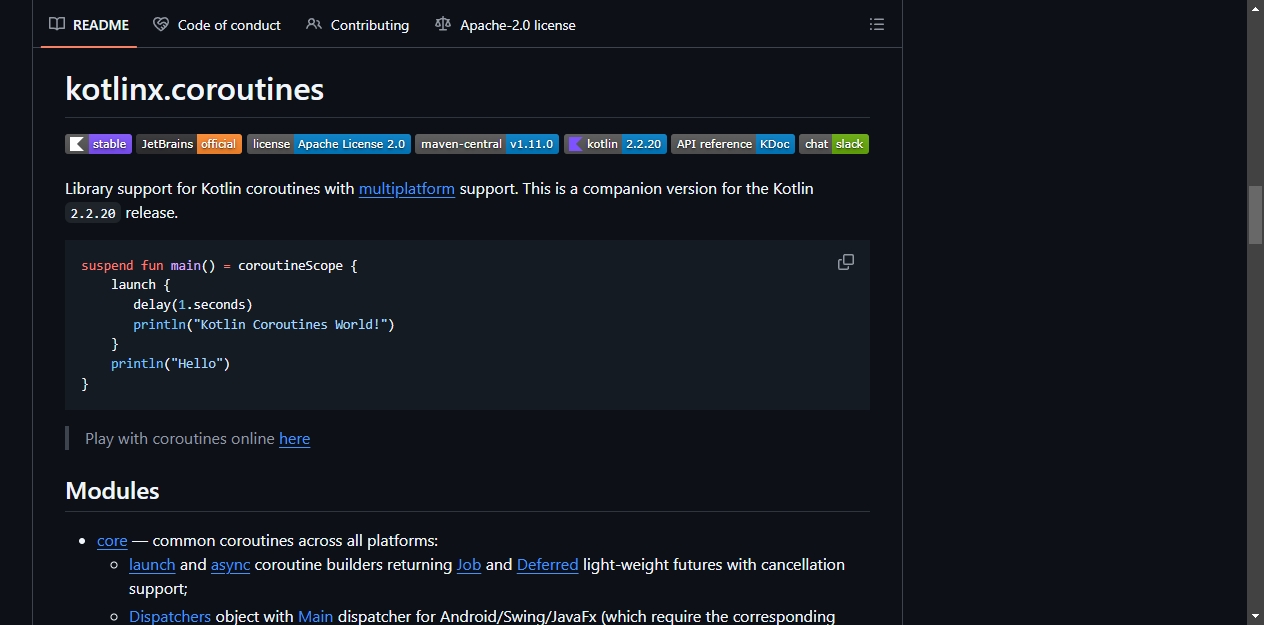Open the Apache-2.0 license tab

[x=505, y=24]
